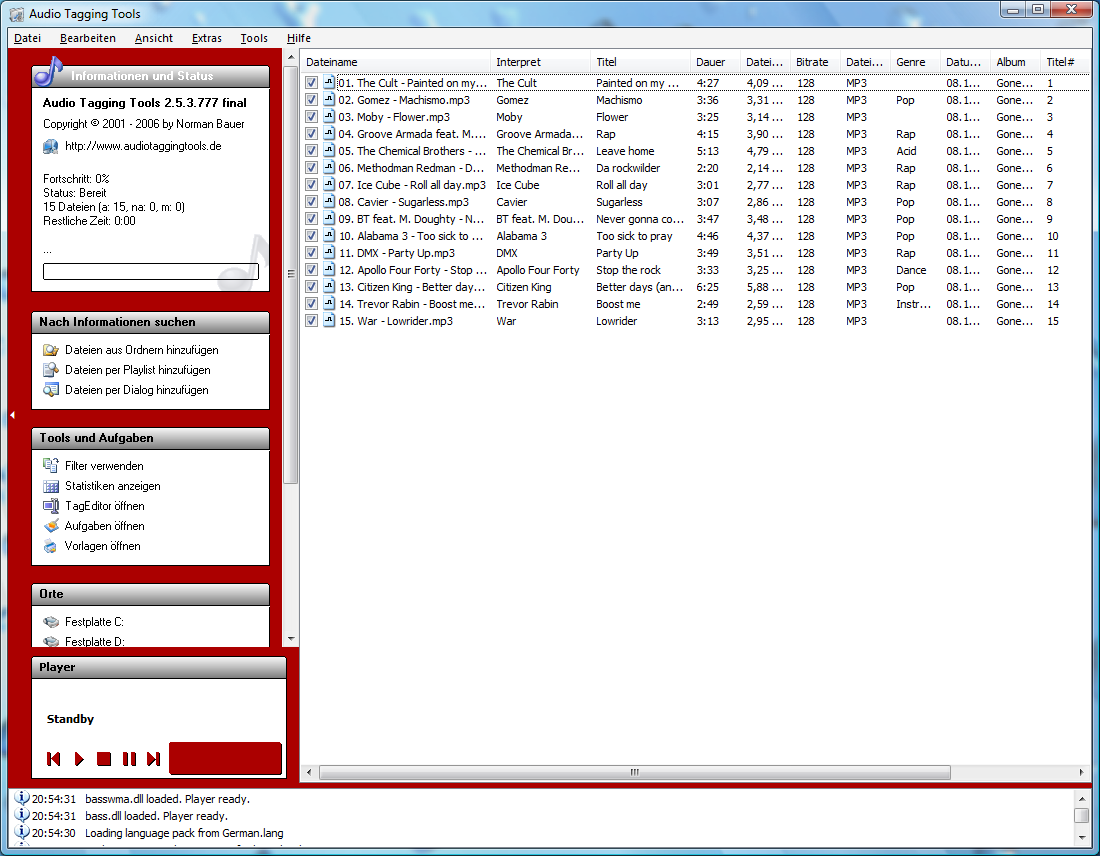Collapse the Nach Informationen suchen panel
The width and height of the screenshot is (1100, 856).
pos(151,322)
